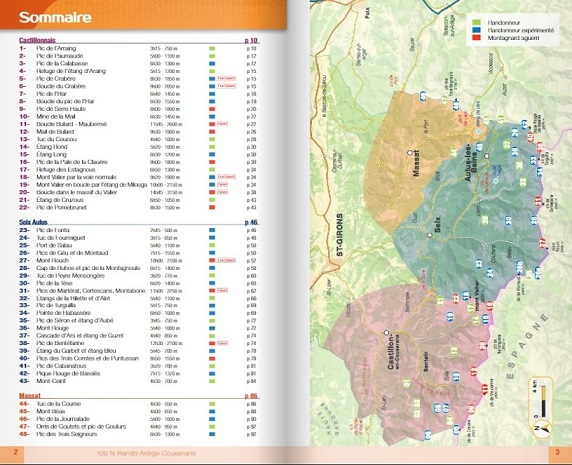Click the blue difficulty square for Pic de Fonta

point(212,230)
